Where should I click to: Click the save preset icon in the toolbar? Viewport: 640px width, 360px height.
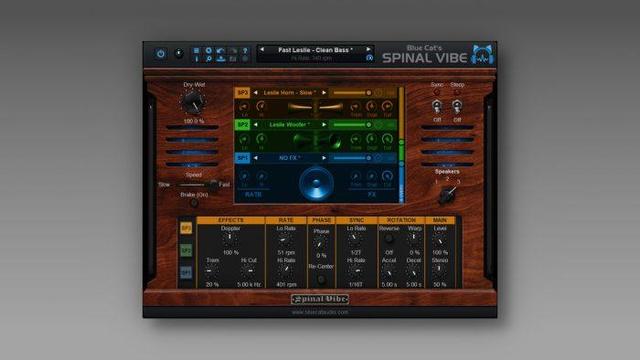click(221, 59)
